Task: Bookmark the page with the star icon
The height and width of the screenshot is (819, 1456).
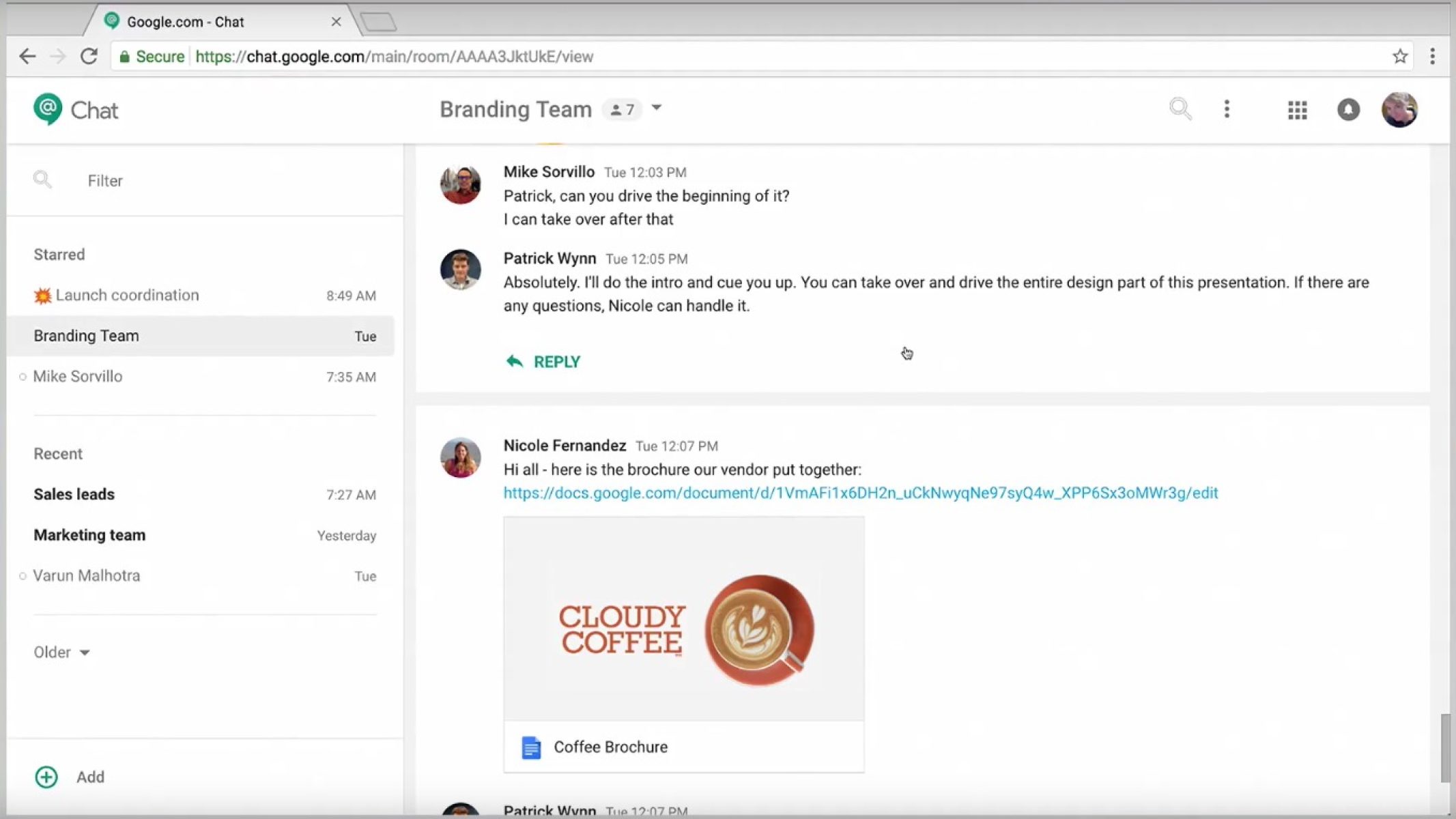Action: pos(1400,57)
